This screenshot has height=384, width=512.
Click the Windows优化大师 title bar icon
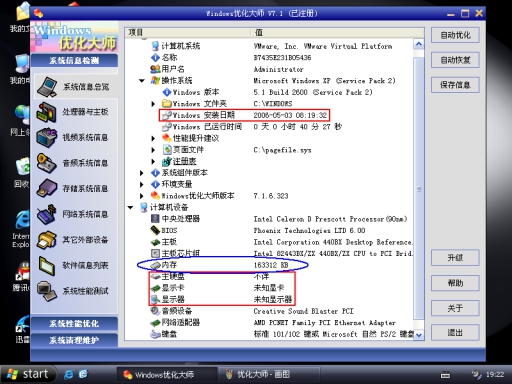click(39, 13)
